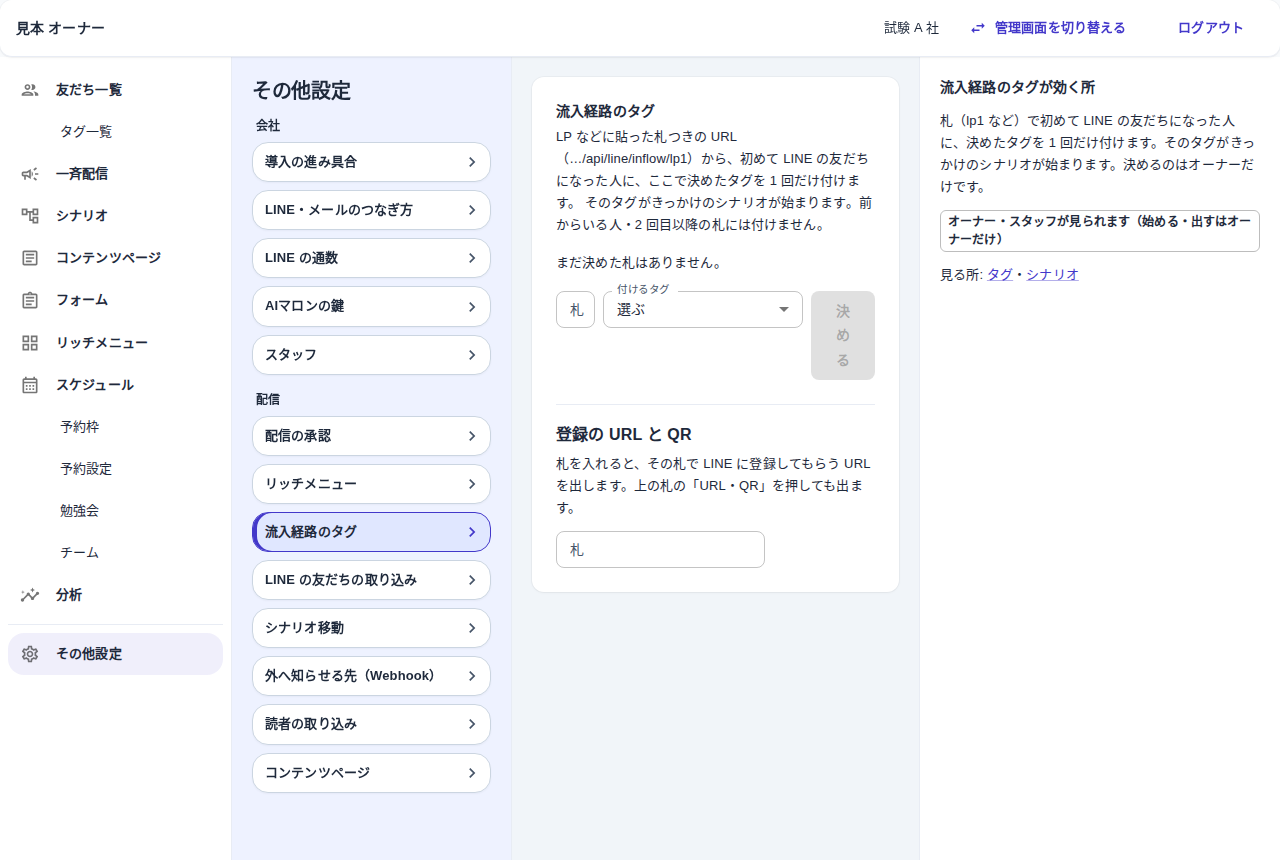Select 流入経路のタグ settings row
Viewport: 1280px width, 860px height.
(371, 532)
